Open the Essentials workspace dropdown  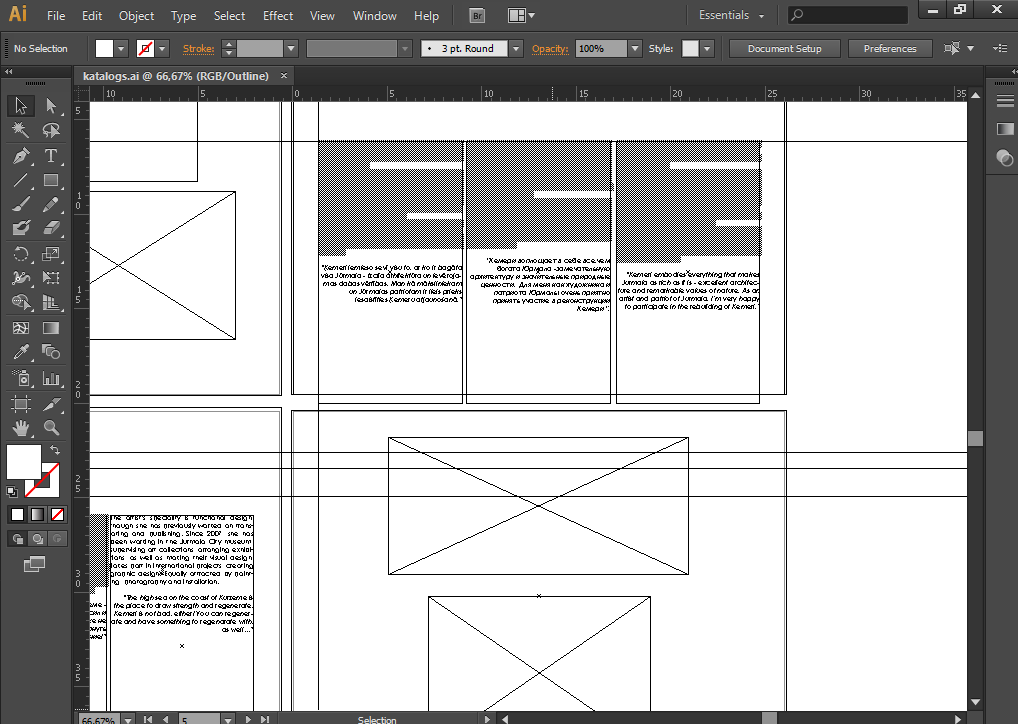click(731, 16)
